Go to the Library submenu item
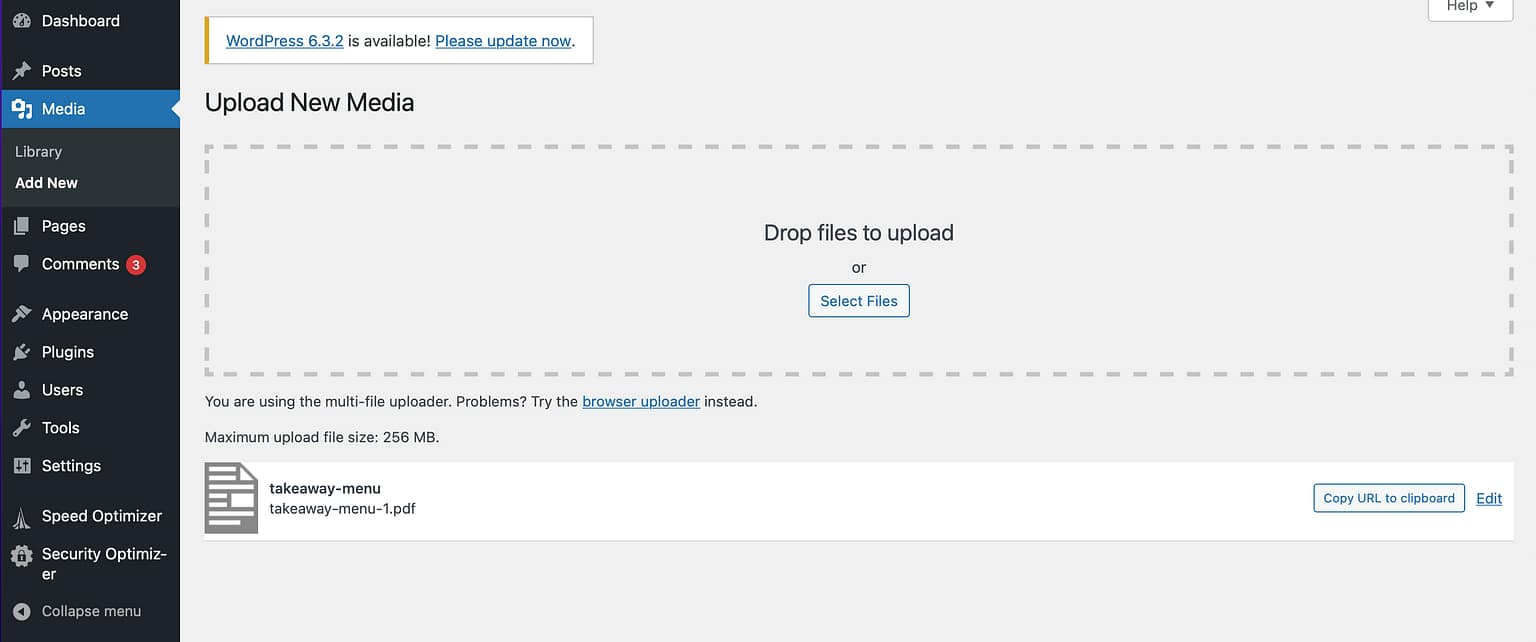The height and width of the screenshot is (642, 1536). point(39,151)
